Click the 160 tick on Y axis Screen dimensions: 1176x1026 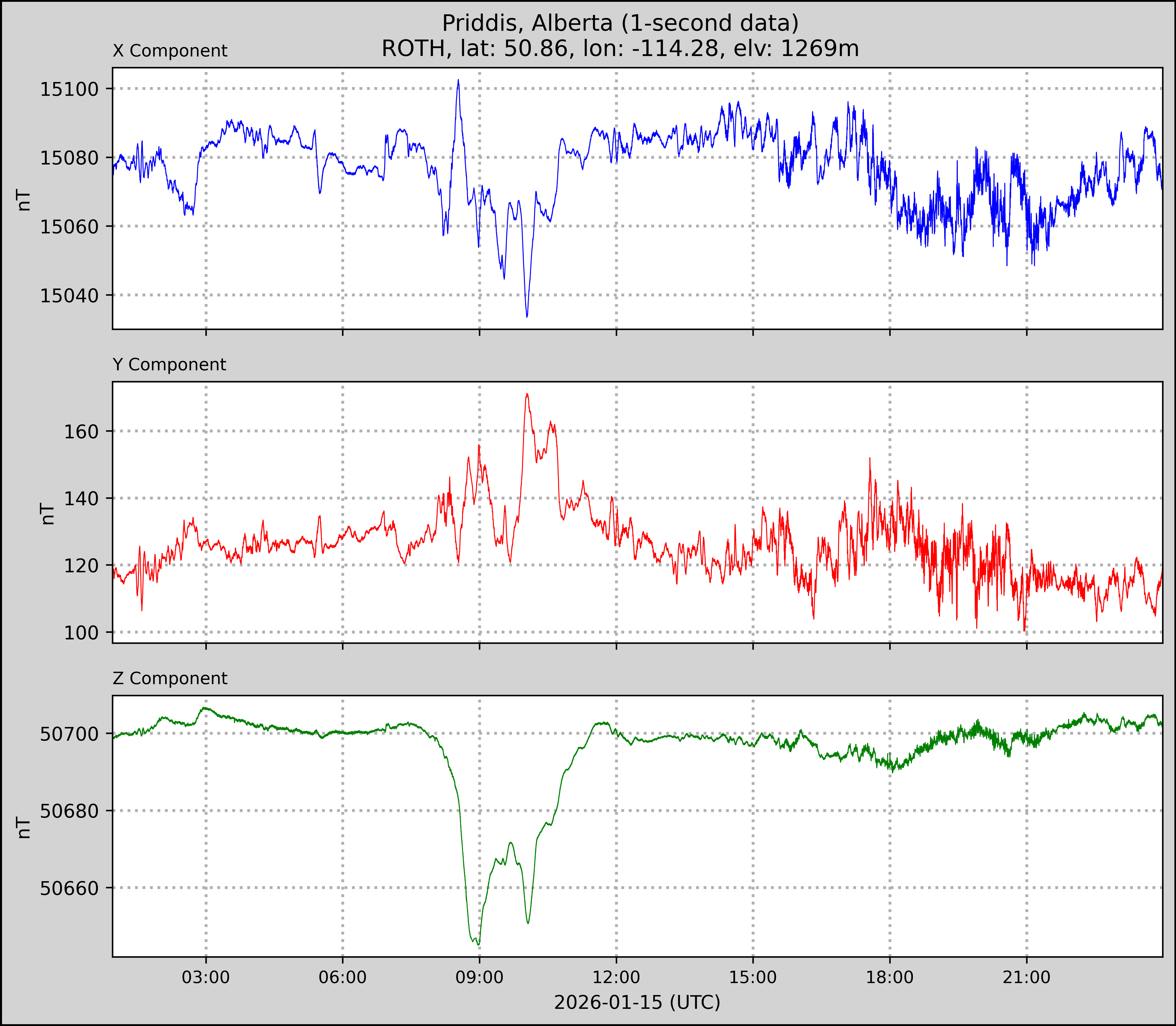click(81, 432)
